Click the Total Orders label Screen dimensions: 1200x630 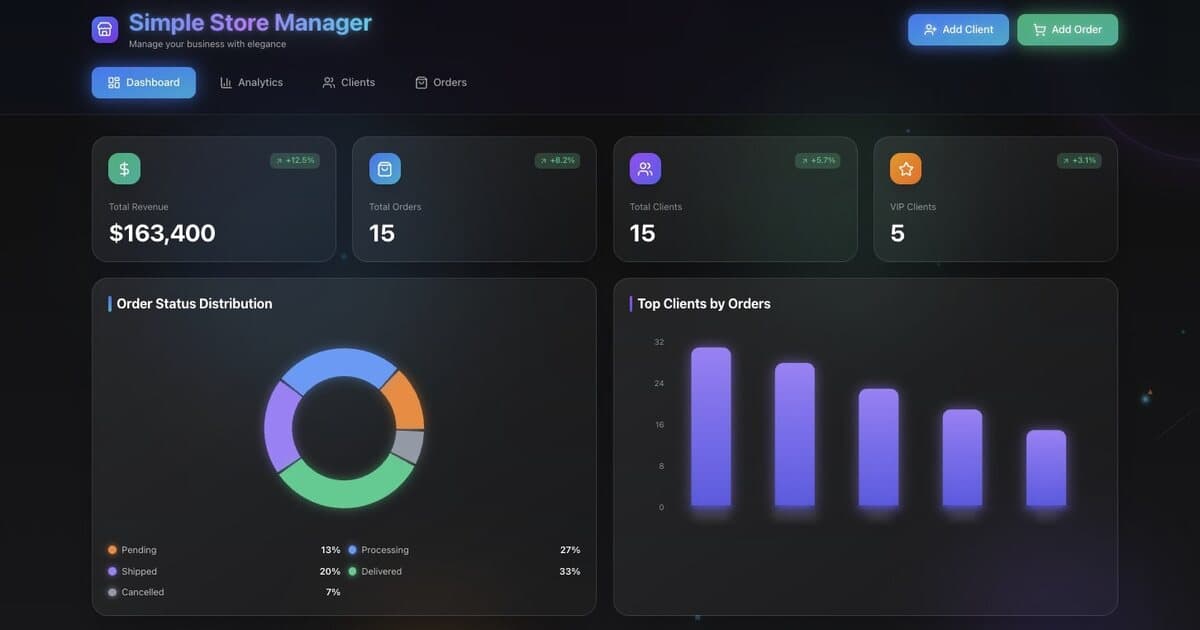click(395, 207)
